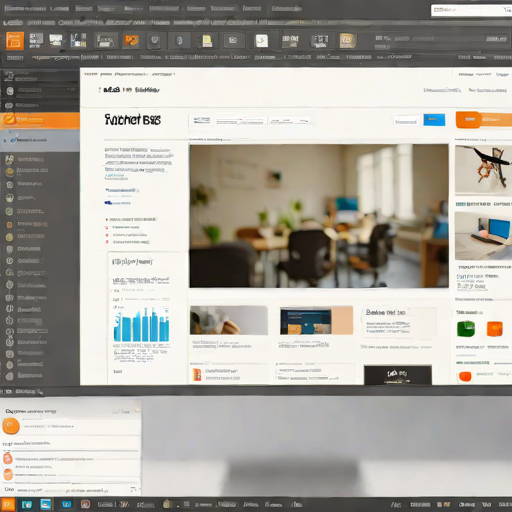This screenshot has width=512, height=512.
Task: Select the highlighted orange sidebar item
Action: [x=40, y=120]
